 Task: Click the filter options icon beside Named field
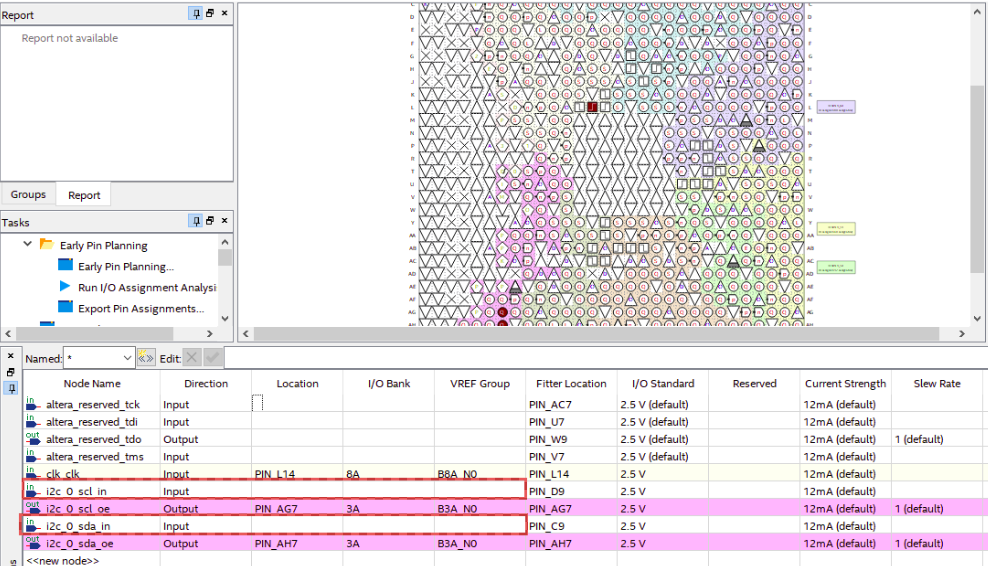coord(146,357)
